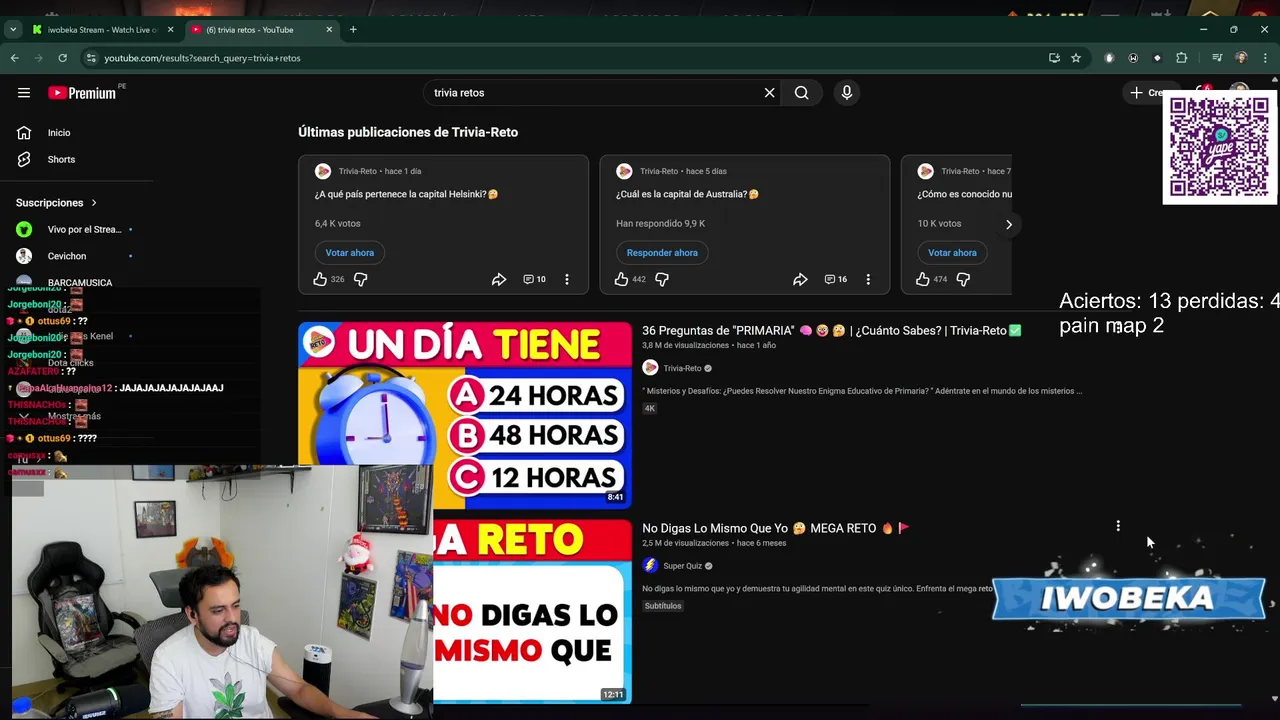The image size is (1280, 720).
Task: Click the install app icon in address bar
Action: [x=1054, y=58]
